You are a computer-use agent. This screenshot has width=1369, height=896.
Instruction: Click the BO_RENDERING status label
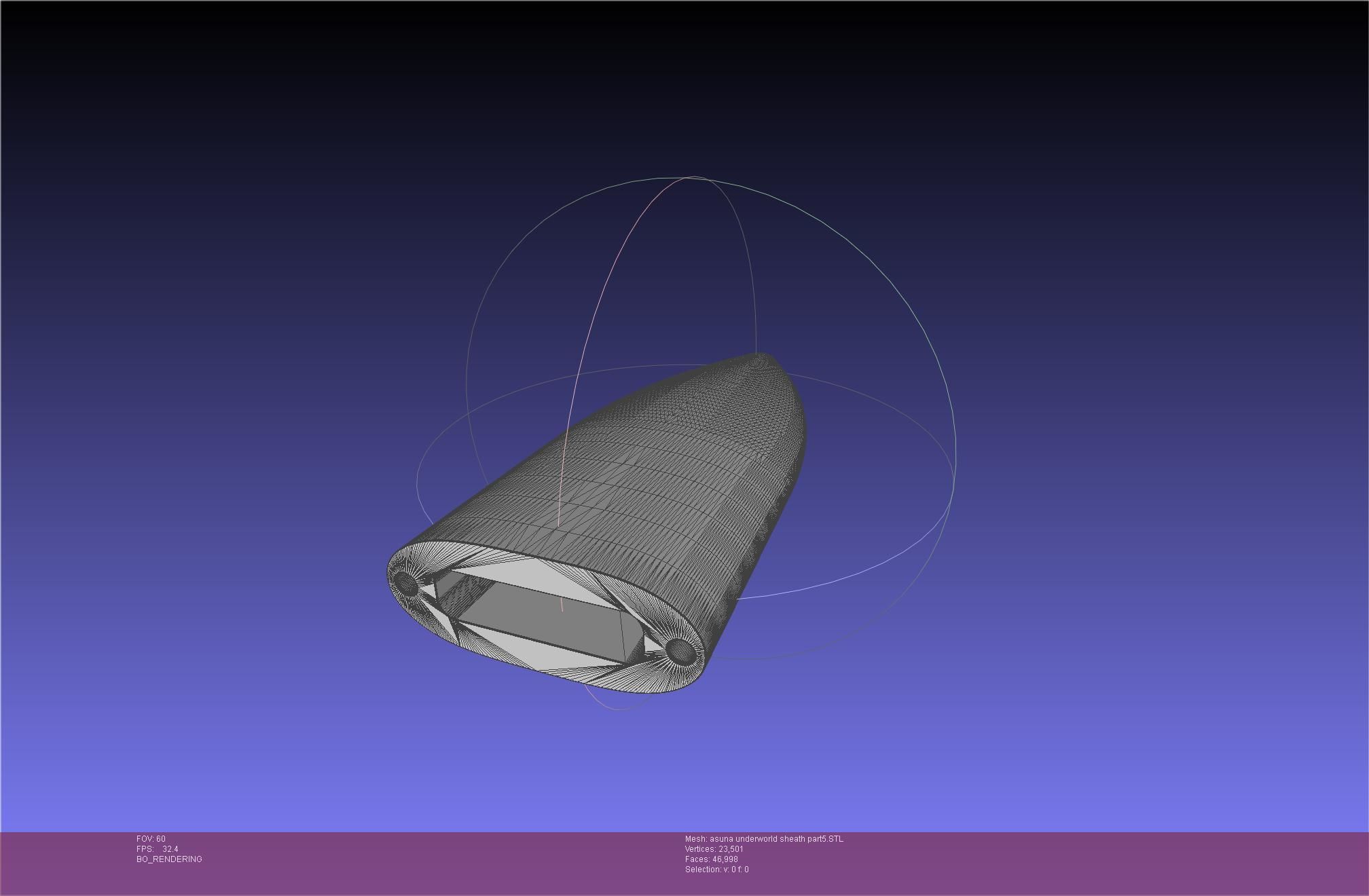169,859
